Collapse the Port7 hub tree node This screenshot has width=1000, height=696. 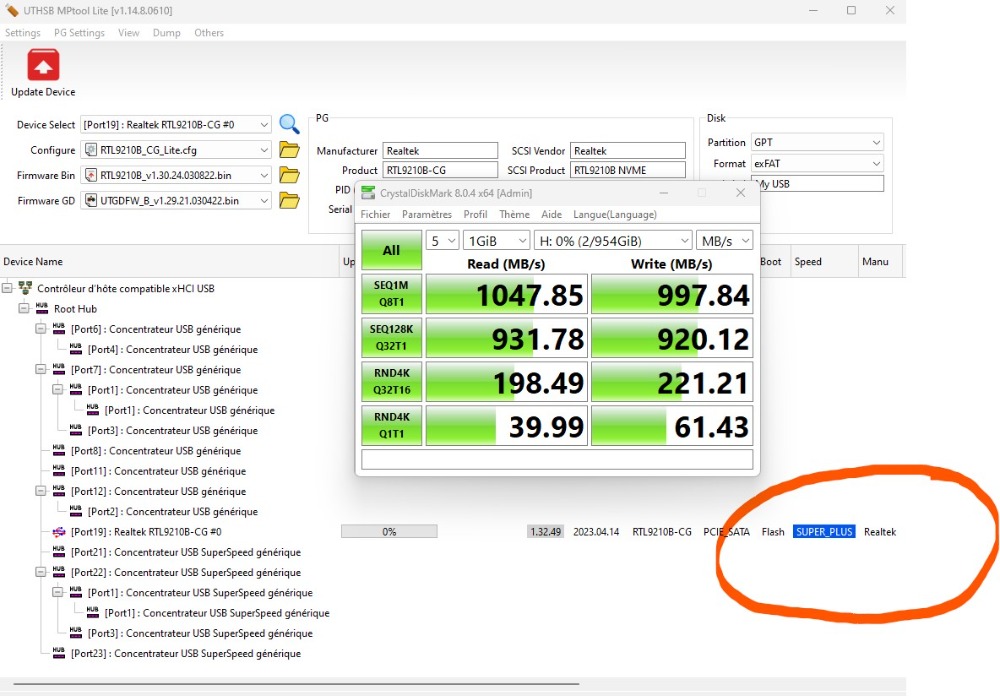pos(41,370)
